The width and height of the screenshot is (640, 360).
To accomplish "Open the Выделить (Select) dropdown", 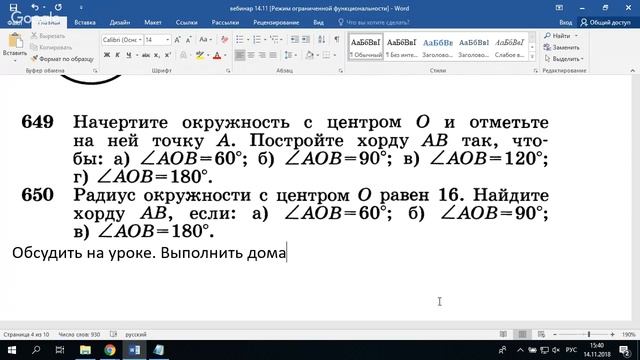I will [564, 59].
